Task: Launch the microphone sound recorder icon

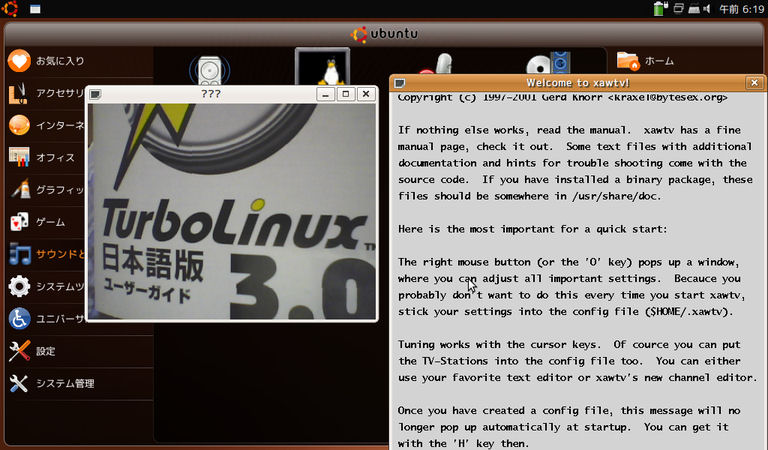Action: 436,64
